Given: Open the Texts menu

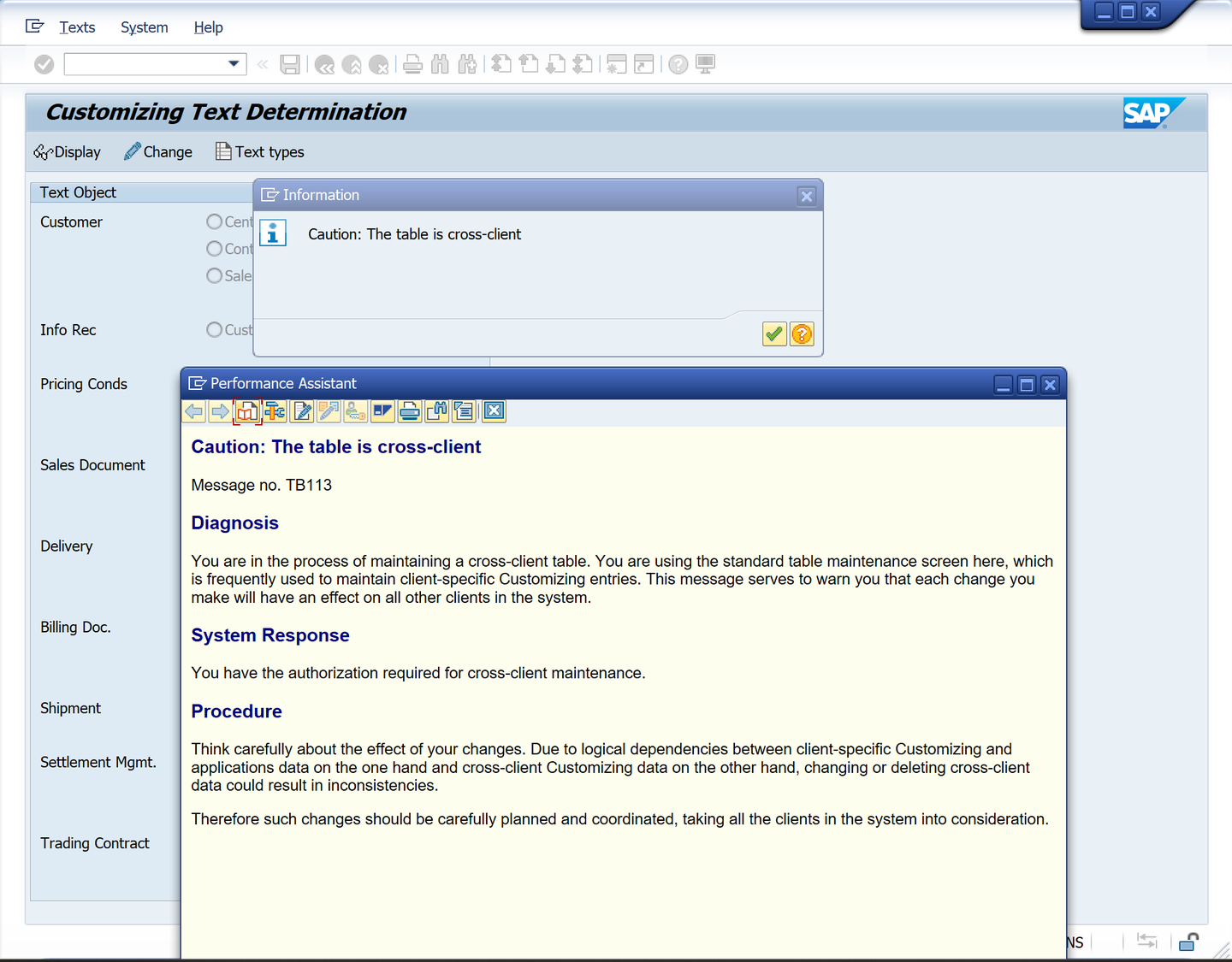Looking at the screenshot, I should click(77, 27).
